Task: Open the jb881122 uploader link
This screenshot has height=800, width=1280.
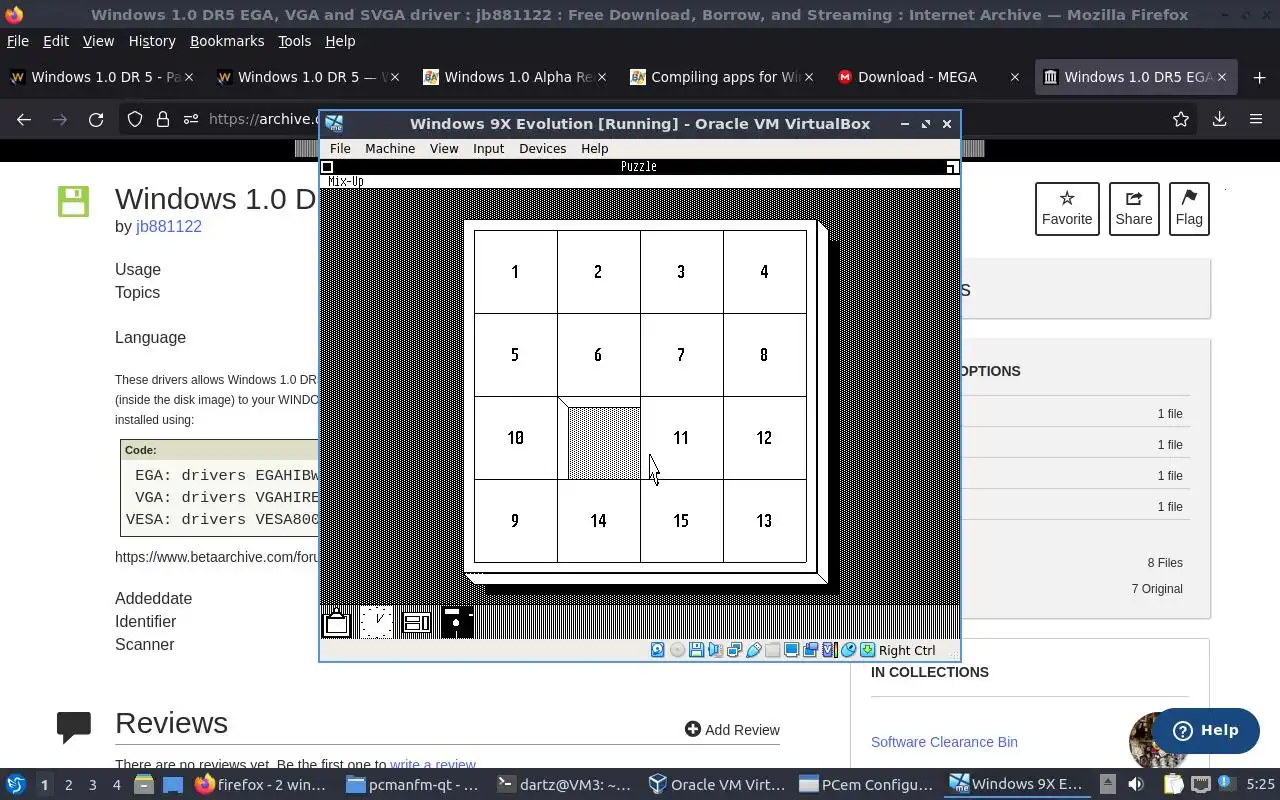Action: [169, 226]
